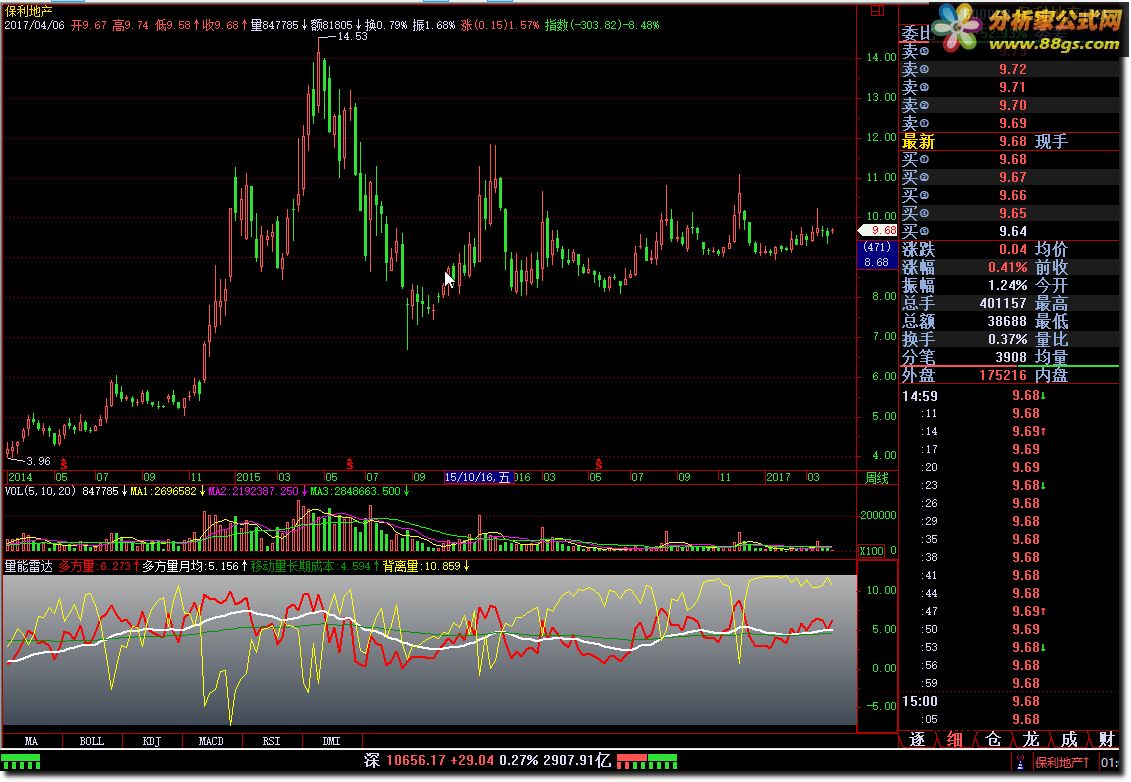Click the 多方量:6.273 indicator value
The height and width of the screenshot is (782, 1131).
[94, 566]
